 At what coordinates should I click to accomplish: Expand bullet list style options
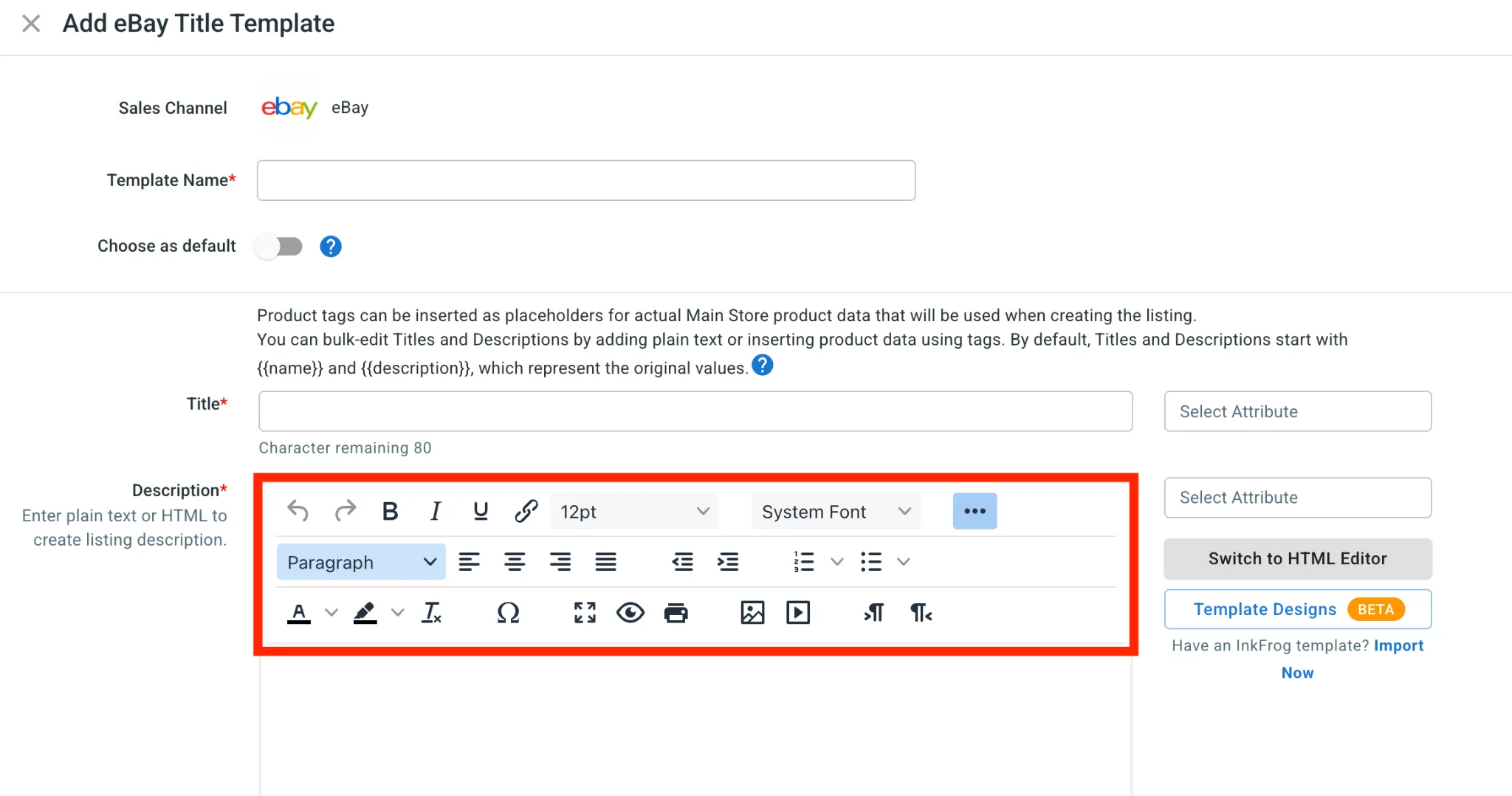[903, 562]
